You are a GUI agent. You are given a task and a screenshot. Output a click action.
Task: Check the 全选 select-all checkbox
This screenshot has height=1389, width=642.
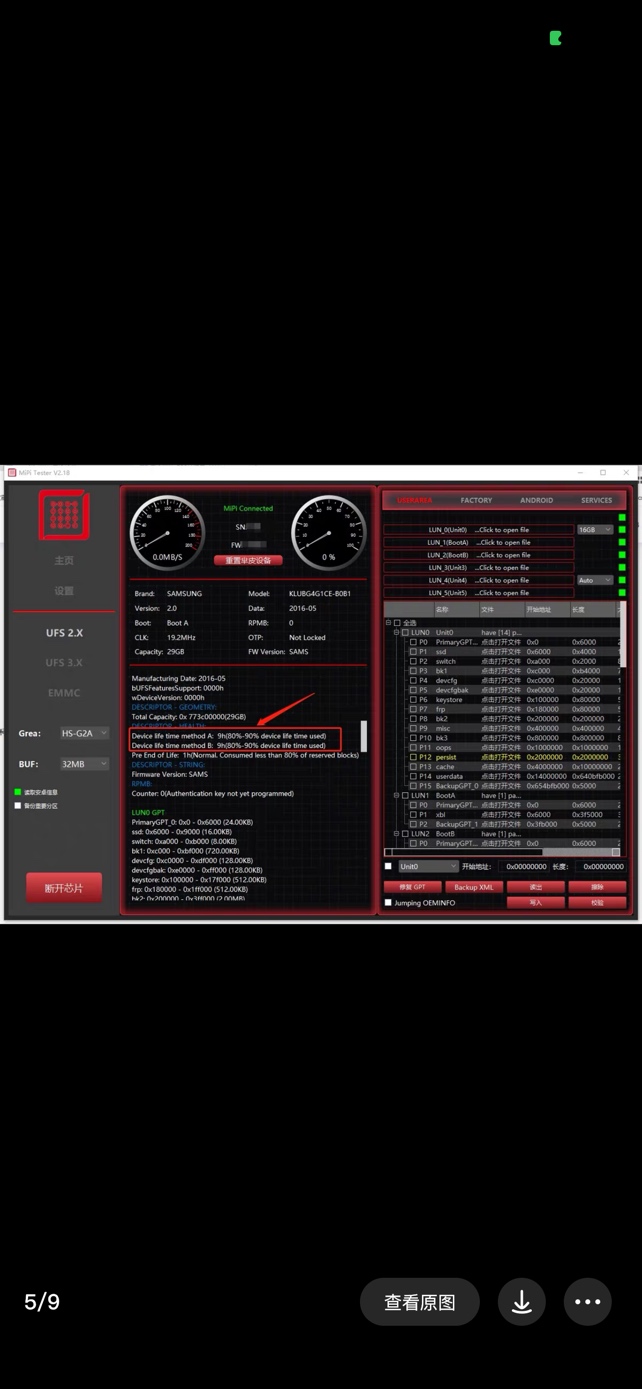(397, 623)
